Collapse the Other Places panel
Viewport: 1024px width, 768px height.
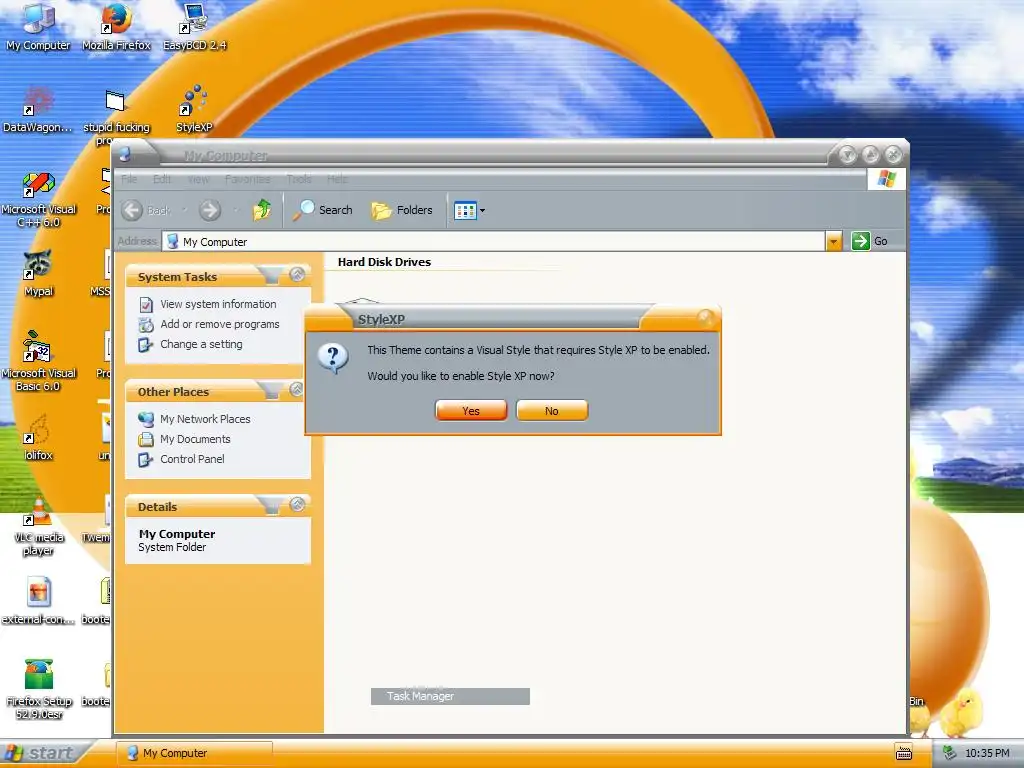tap(296, 389)
